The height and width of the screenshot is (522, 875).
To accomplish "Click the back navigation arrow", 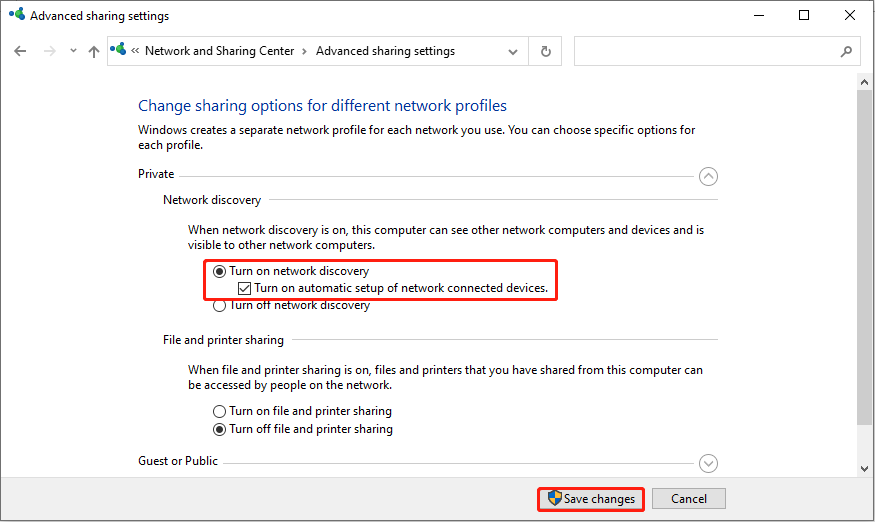I will pyautogui.click(x=20, y=51).
